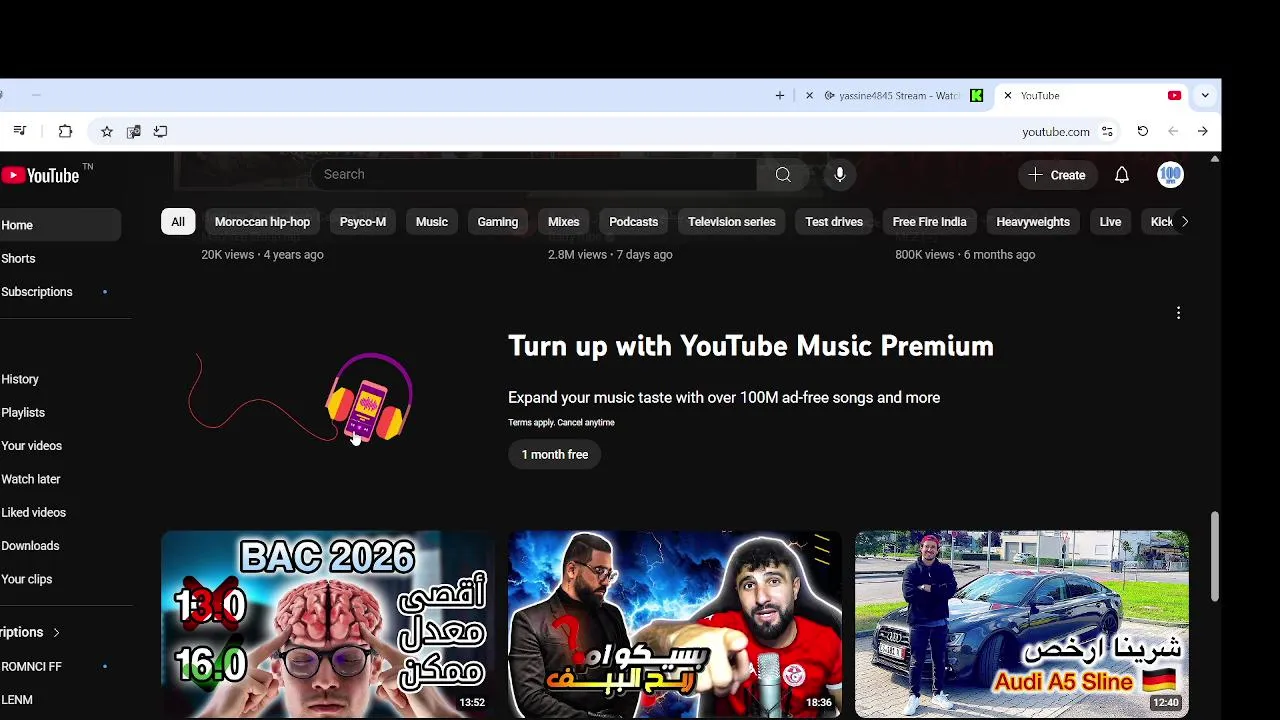Reload the page with the refresh icon
The height and width of the screenshot is (720, 1280).
pyautogui.click(x=1142, y=131)
